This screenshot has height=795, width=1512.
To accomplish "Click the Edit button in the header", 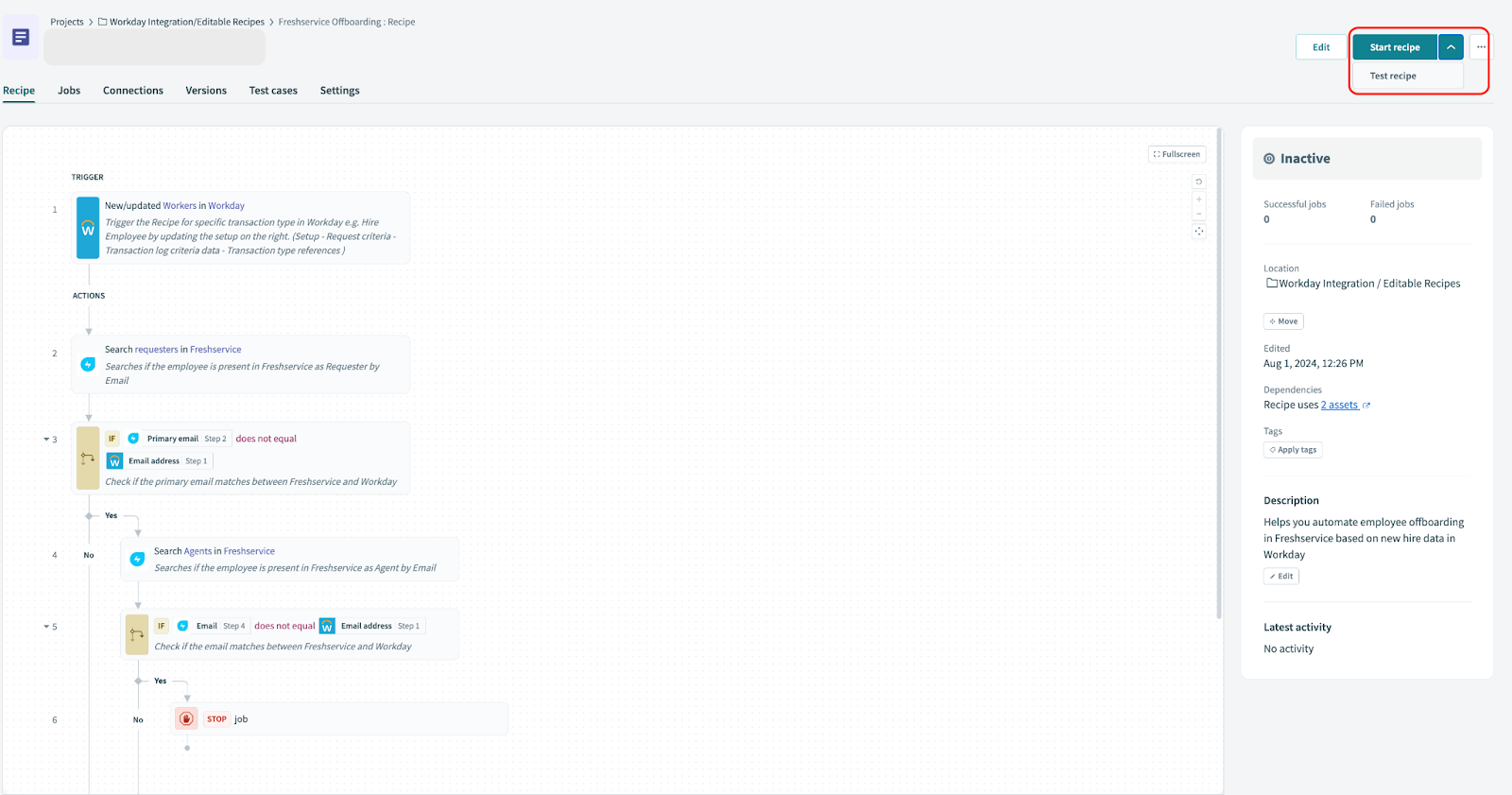I will coord(1321,47).
